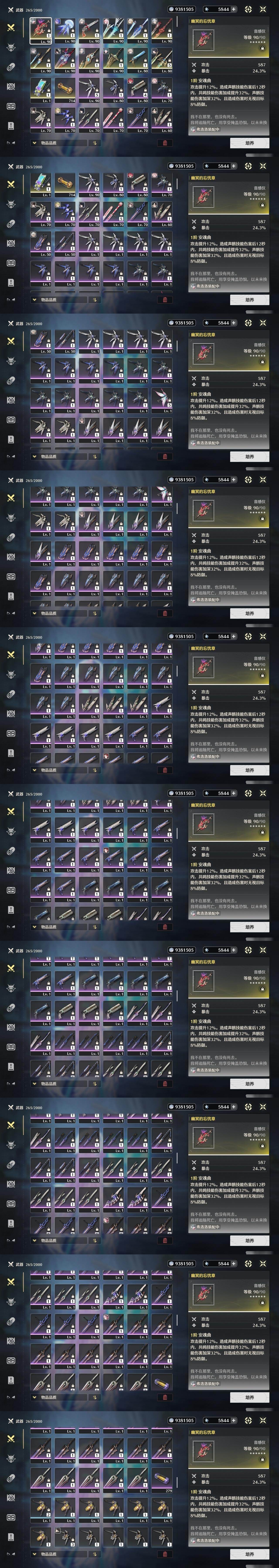
Task: Switch to the pill-shaped resources tab, topmost sidebar
Action: click(11, 67)
